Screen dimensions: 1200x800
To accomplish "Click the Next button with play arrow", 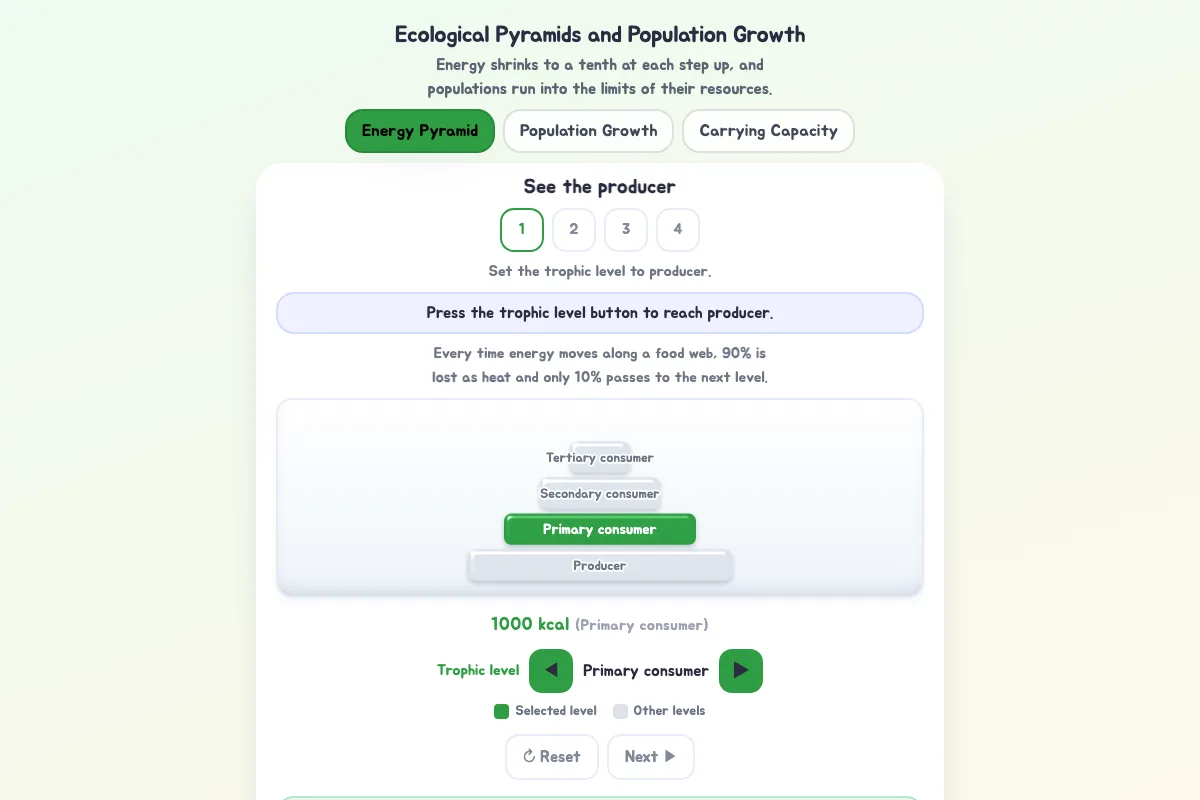I will [x=651, y=757].
